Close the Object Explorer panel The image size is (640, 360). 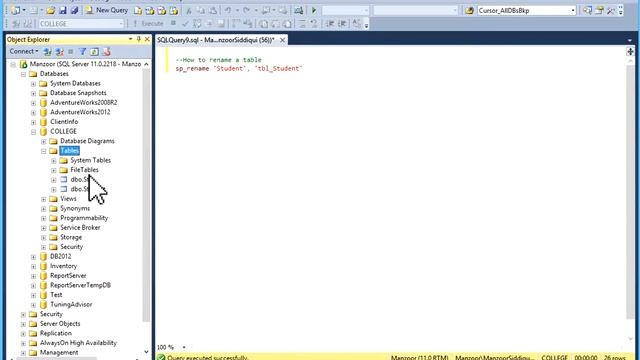147,39
